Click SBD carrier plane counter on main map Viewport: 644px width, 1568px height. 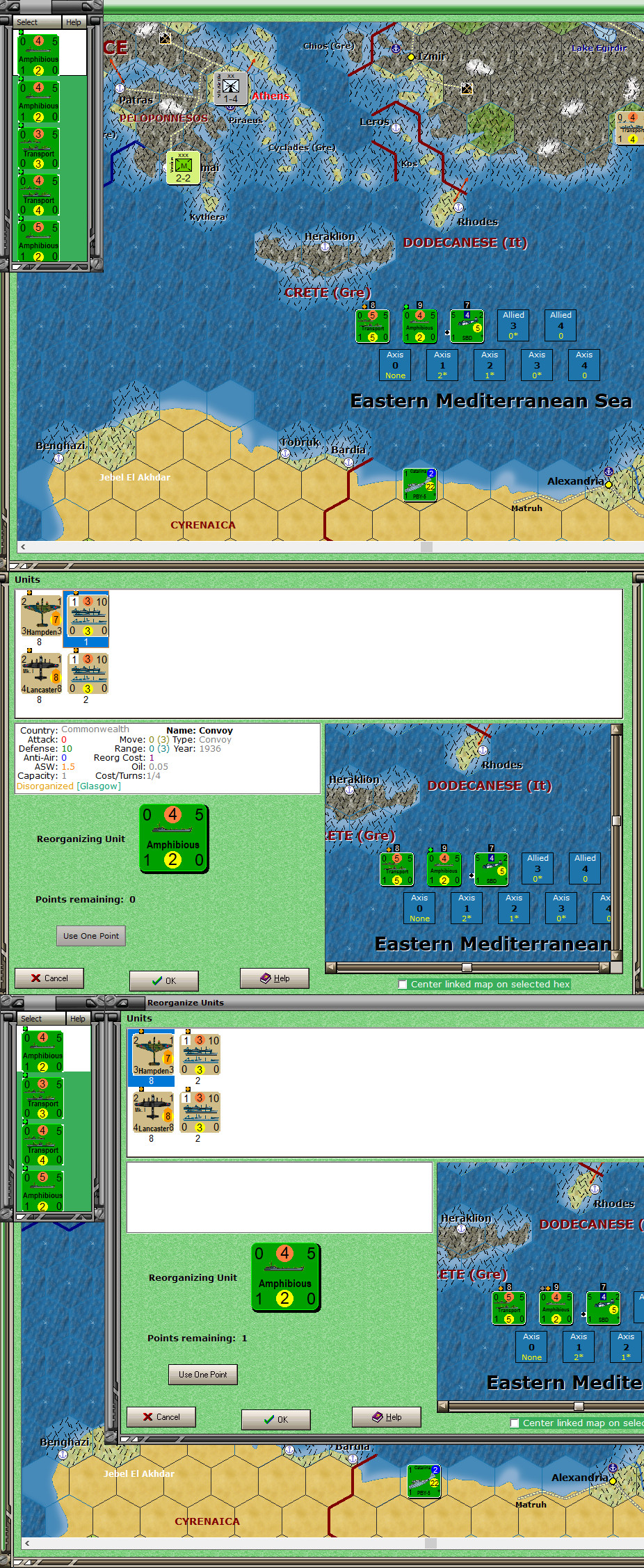[x=467, y=325]
